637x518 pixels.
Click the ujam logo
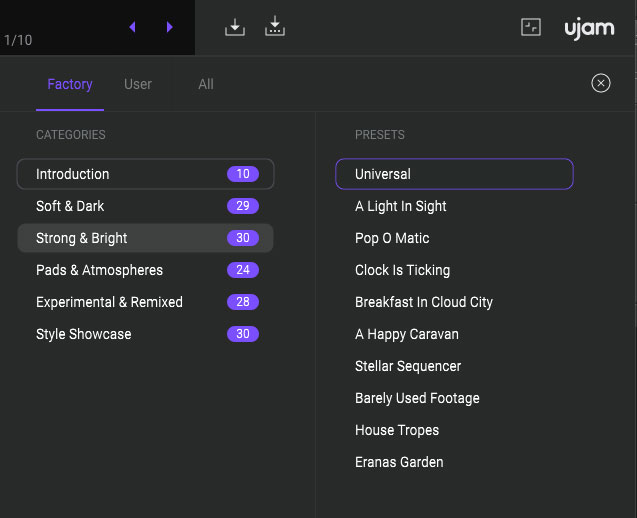(x=589, y=27)
